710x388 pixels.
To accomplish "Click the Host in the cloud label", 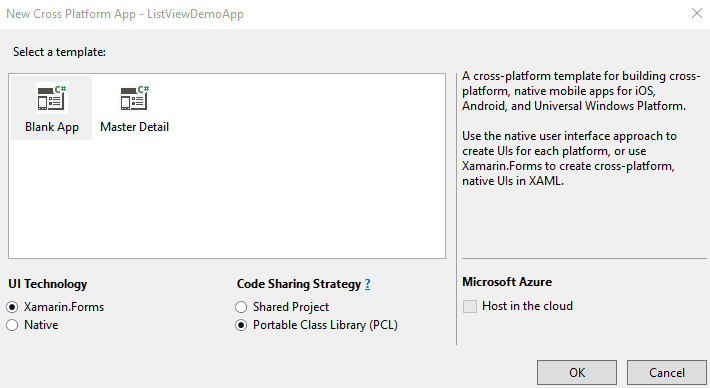I will tap(528, 306).
